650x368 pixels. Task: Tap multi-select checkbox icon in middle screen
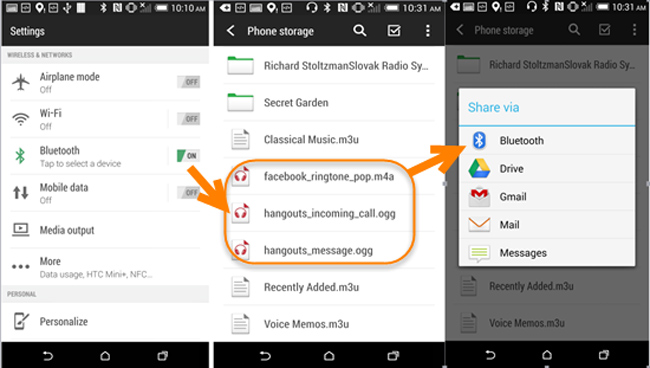point(394,31)
